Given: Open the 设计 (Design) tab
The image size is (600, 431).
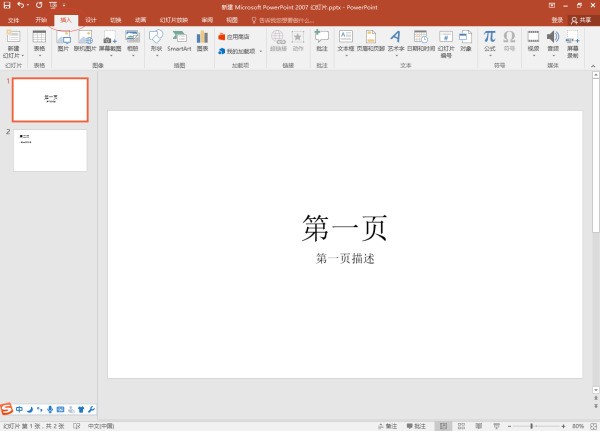Looking at the screenshot, I should click(x=91, y=19).
